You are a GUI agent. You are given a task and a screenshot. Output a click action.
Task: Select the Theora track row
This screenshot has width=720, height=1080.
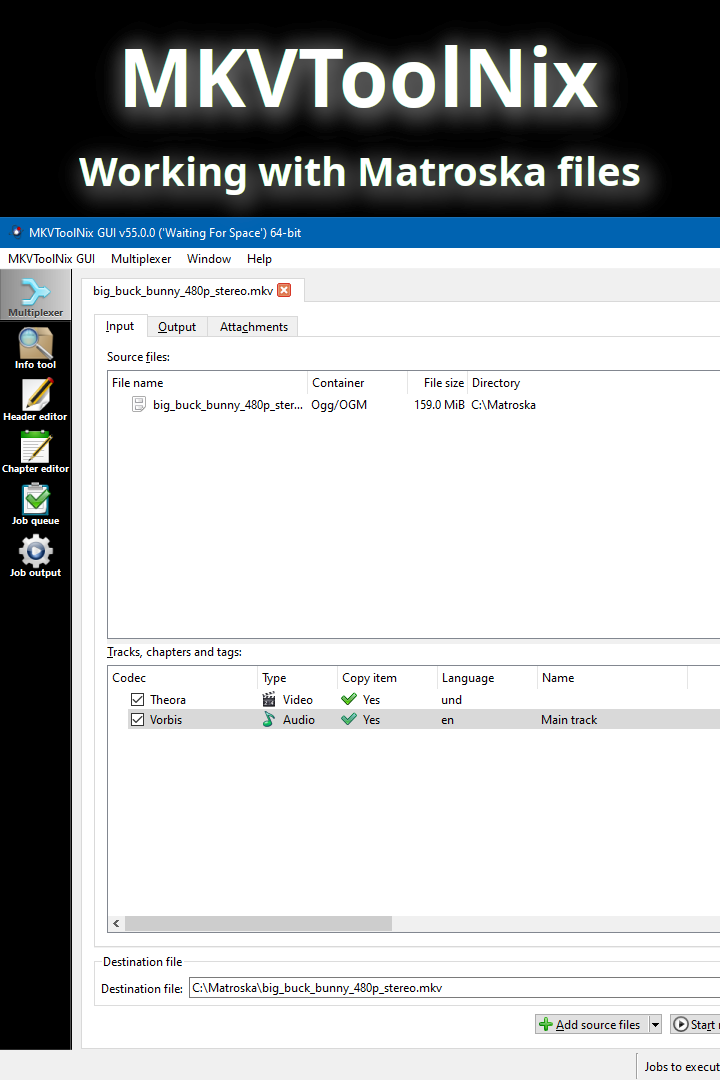pos(424,699)
